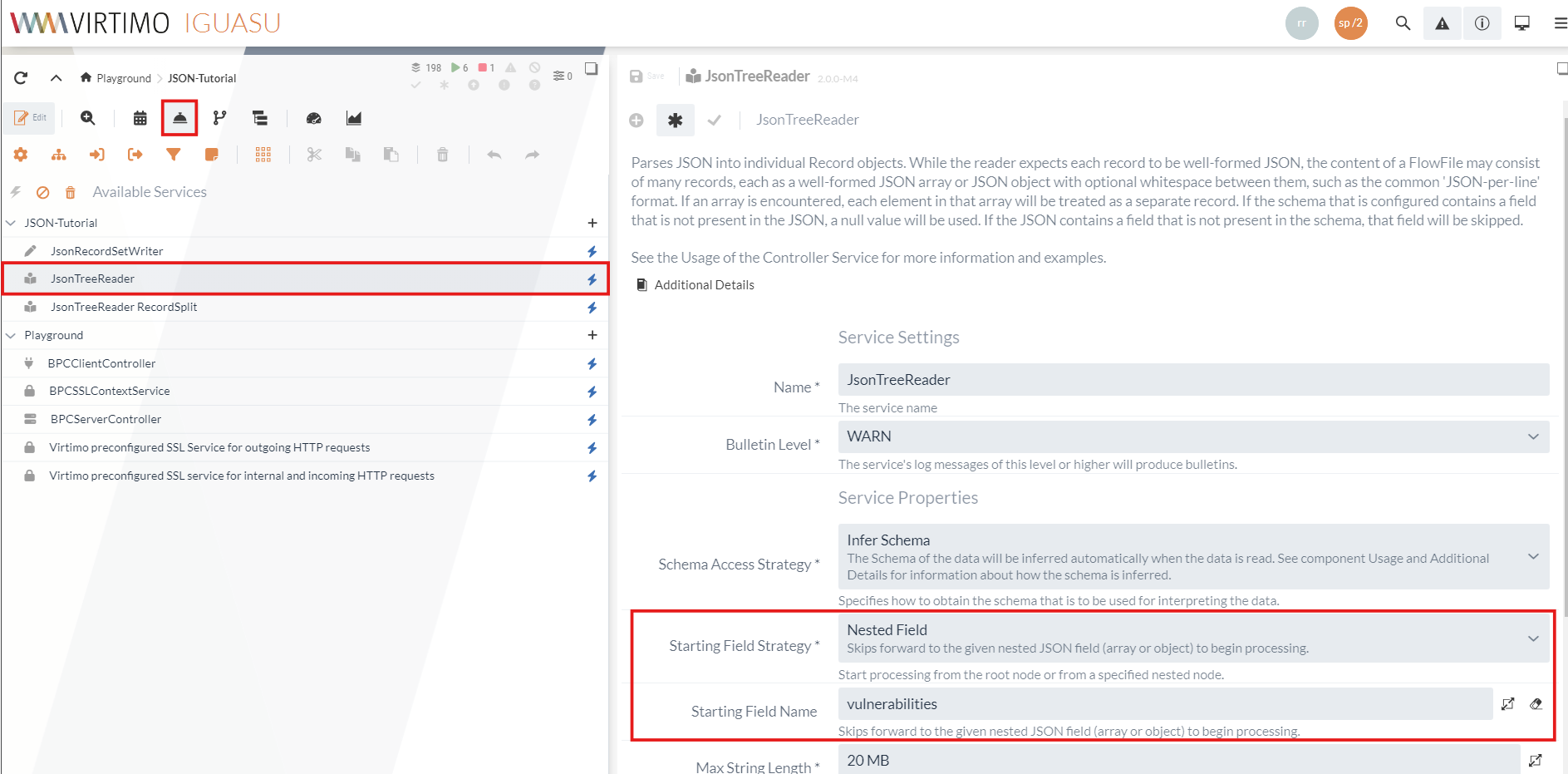
Task: Open the area chart statistics icon
Action: tap(354, 118)
